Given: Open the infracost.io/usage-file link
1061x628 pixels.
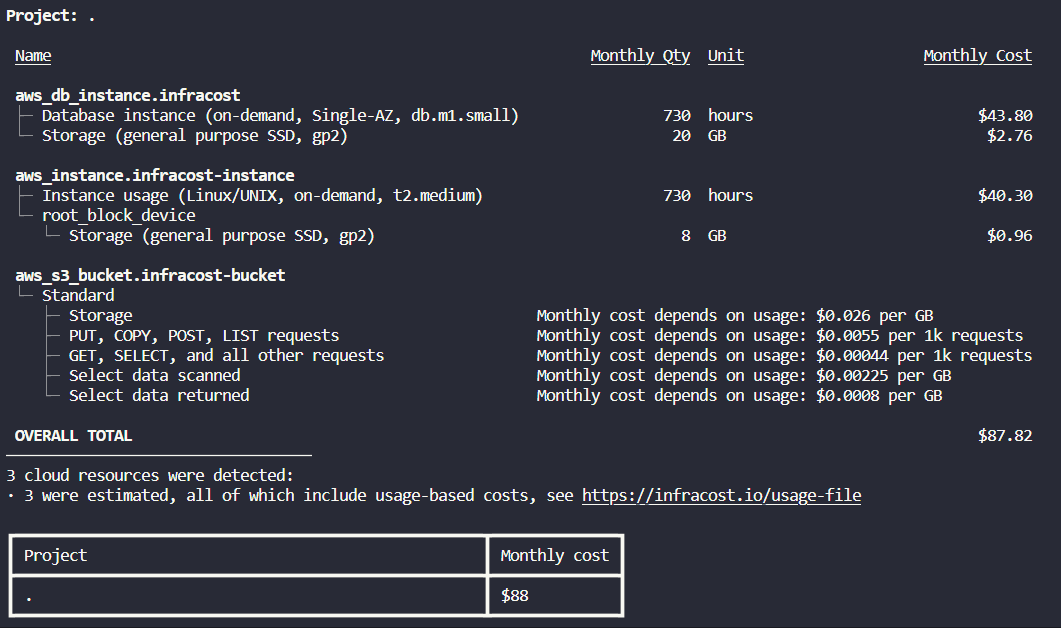Looking at the screenshot, I should click(x=721, y=496).
